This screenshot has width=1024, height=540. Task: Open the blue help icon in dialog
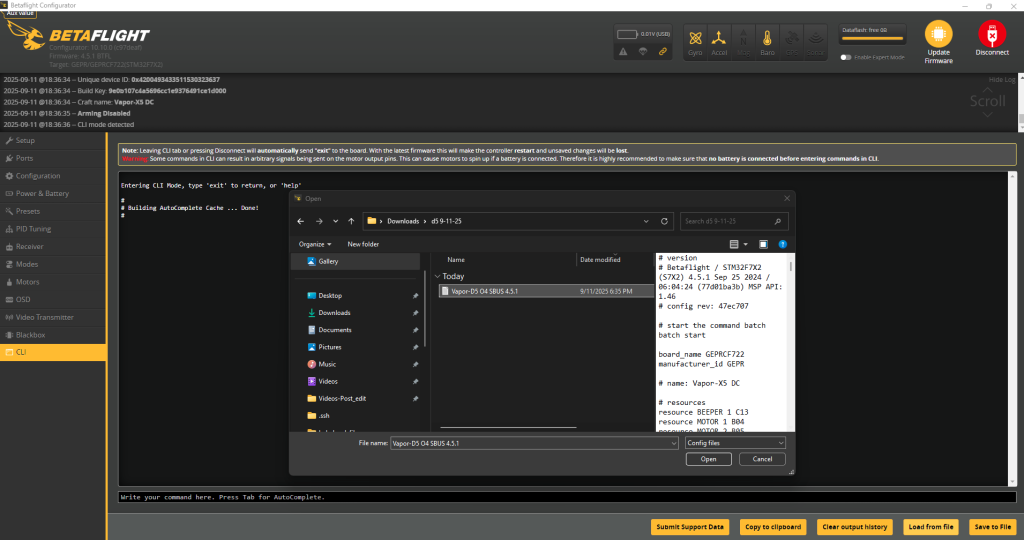(782, 244)
